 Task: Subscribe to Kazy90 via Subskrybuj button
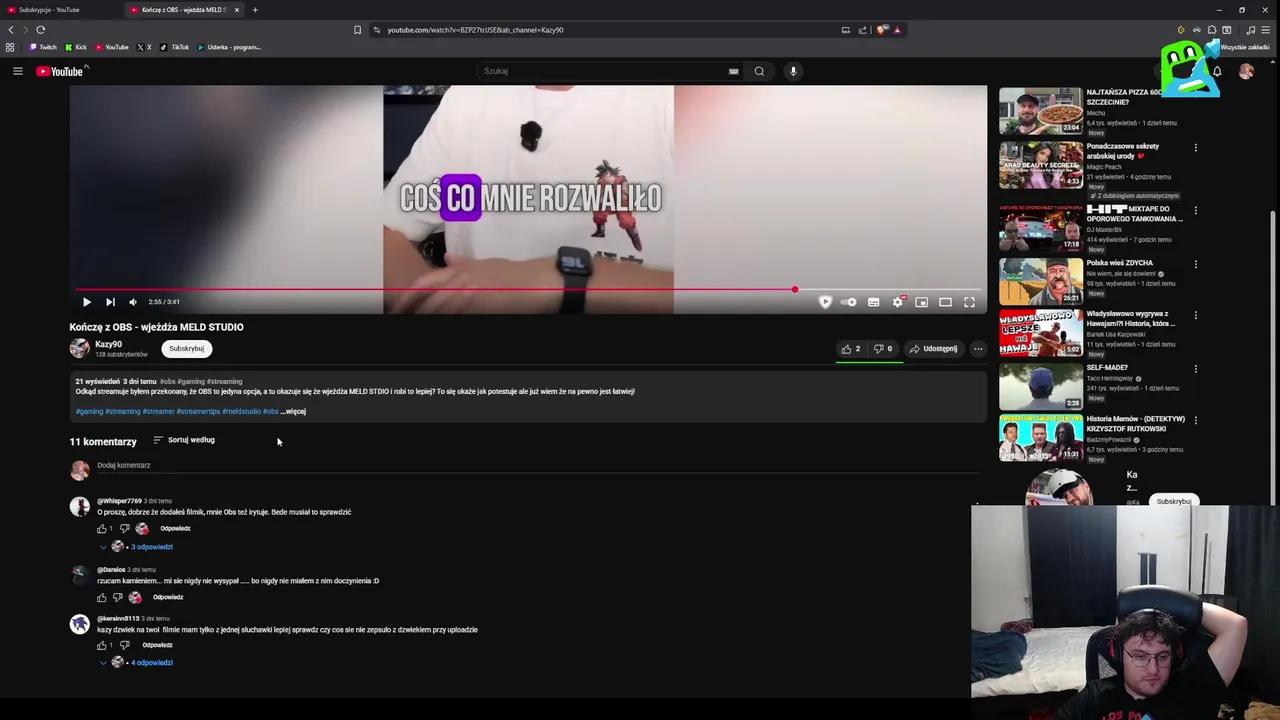coord(186,348)
